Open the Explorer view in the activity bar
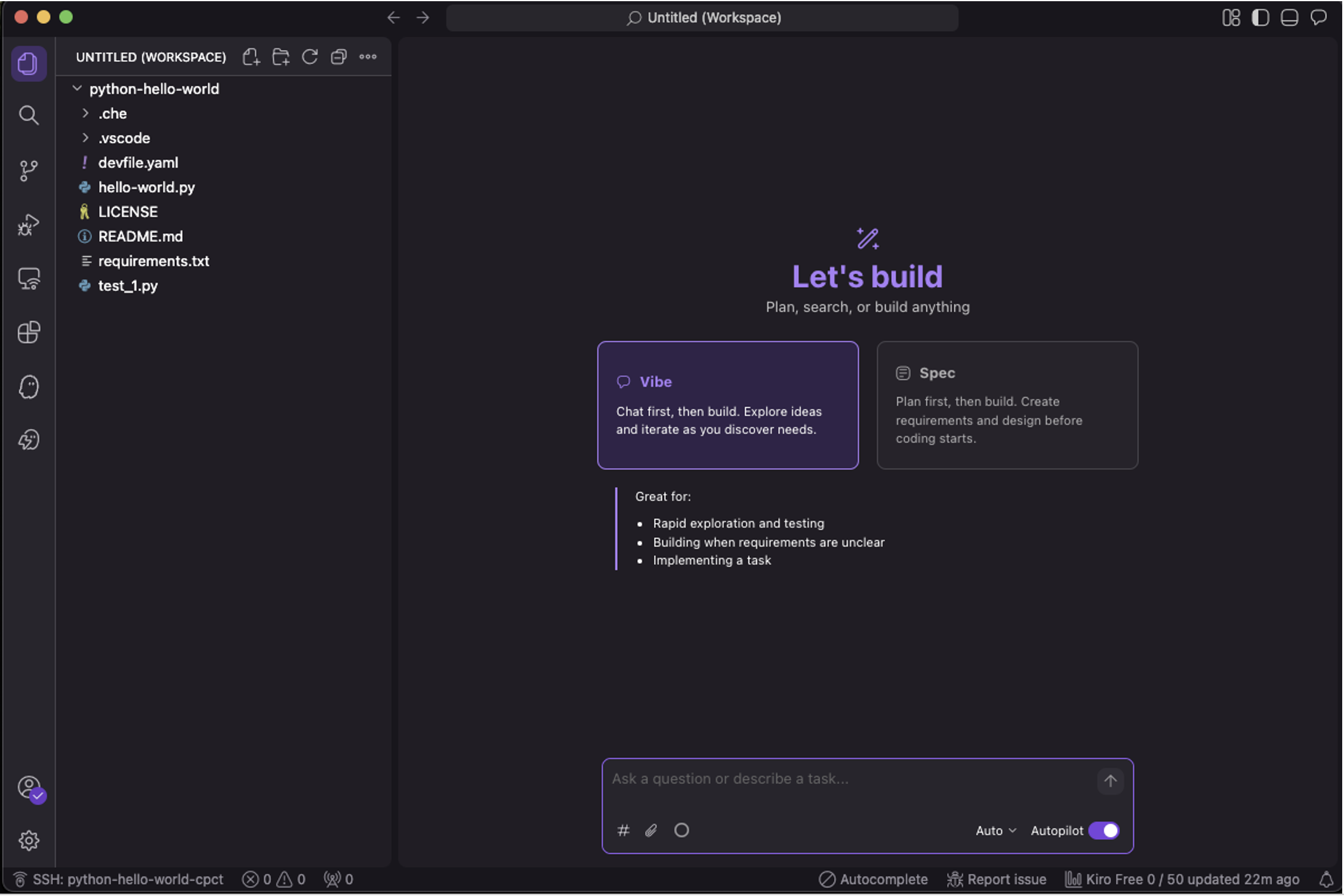The height and width of the screenshot is (896, 1344). click(28, 63)
